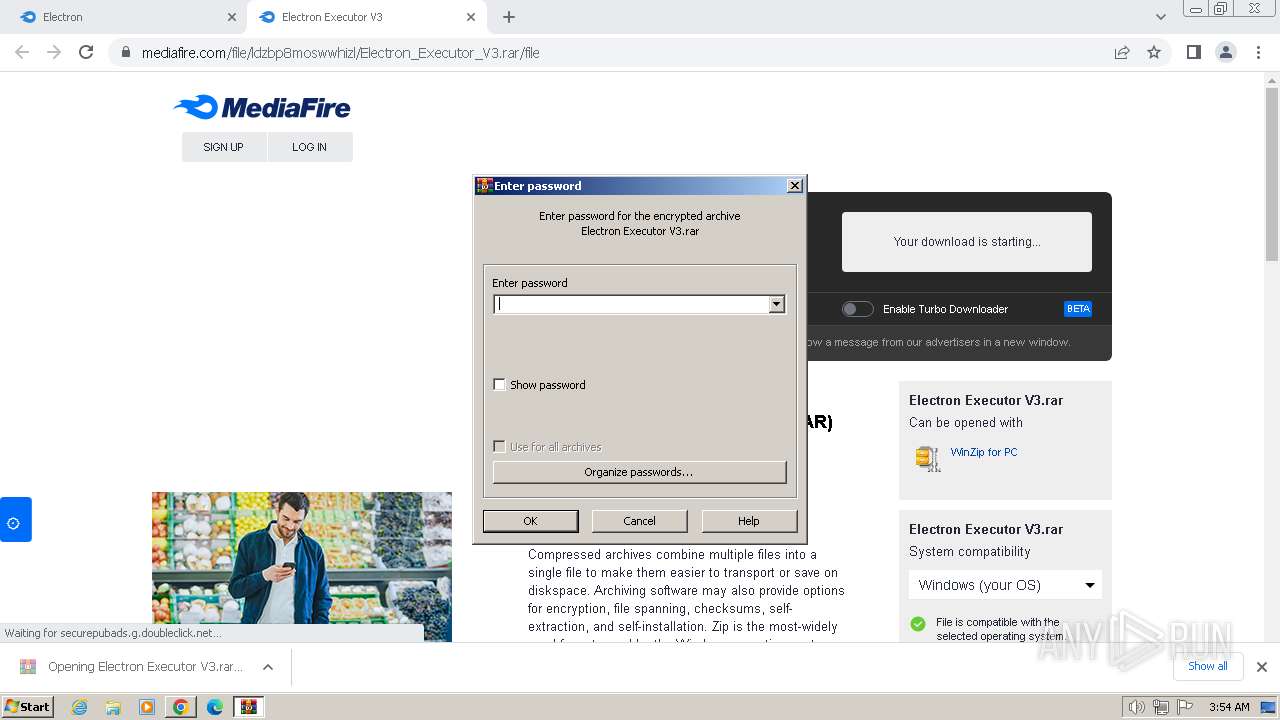Reload the MediaFire page
1280x720 pixels.
click(86, 52)
